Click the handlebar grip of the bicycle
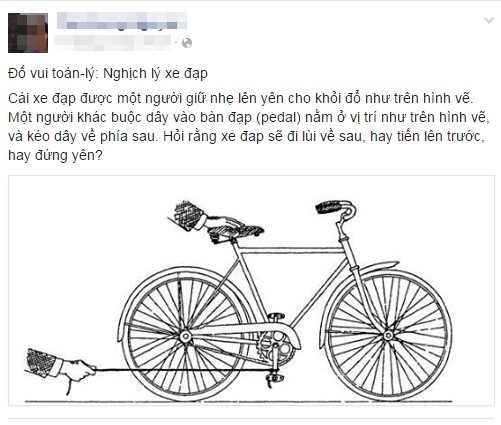Viewport: 501px width, 425px height. pyautogui.click(x=329, y=207)
